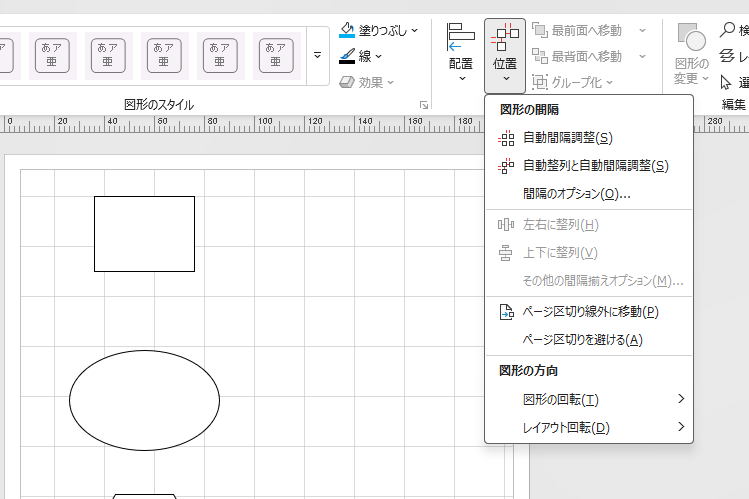Open 間隔のオプション settings
The width and height of the screenshot is (749, 499).
coord(576,194)
